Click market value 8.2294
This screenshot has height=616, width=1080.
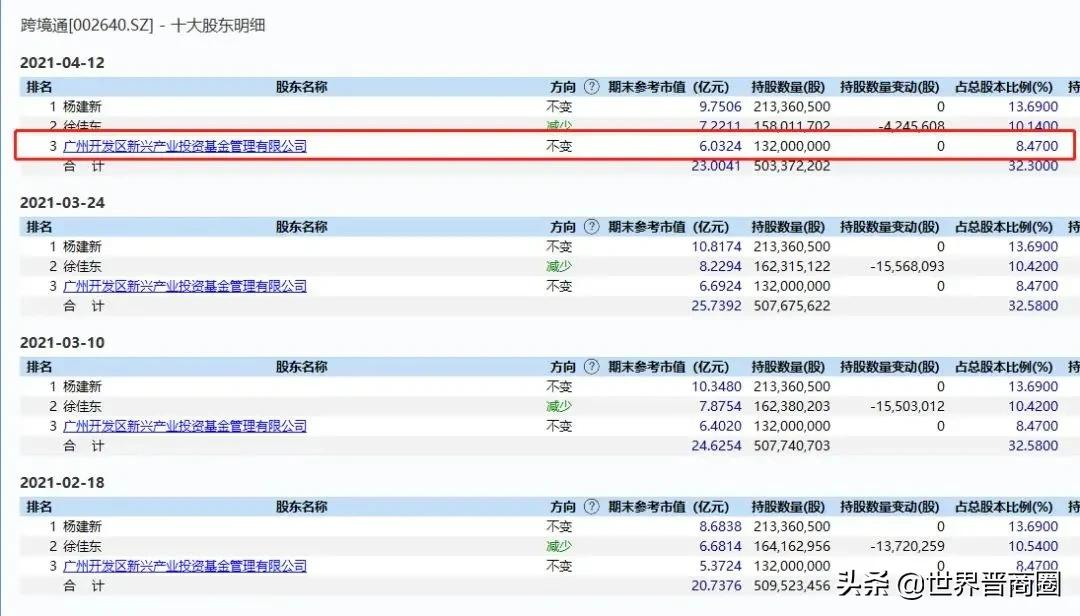tap(720, 267)
